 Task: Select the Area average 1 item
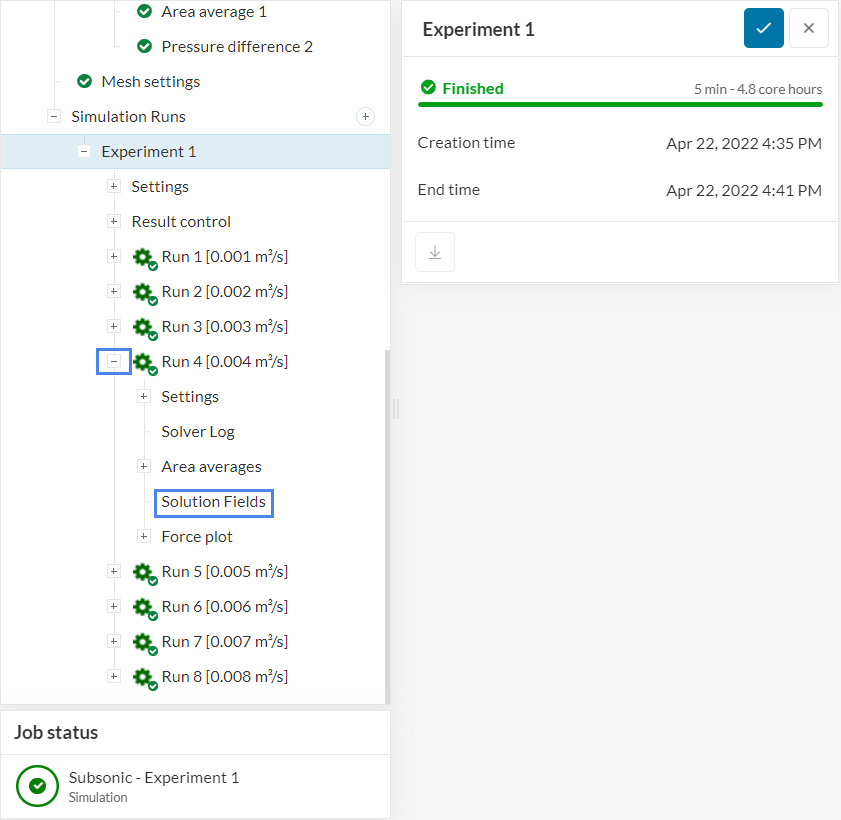[214, 12]
